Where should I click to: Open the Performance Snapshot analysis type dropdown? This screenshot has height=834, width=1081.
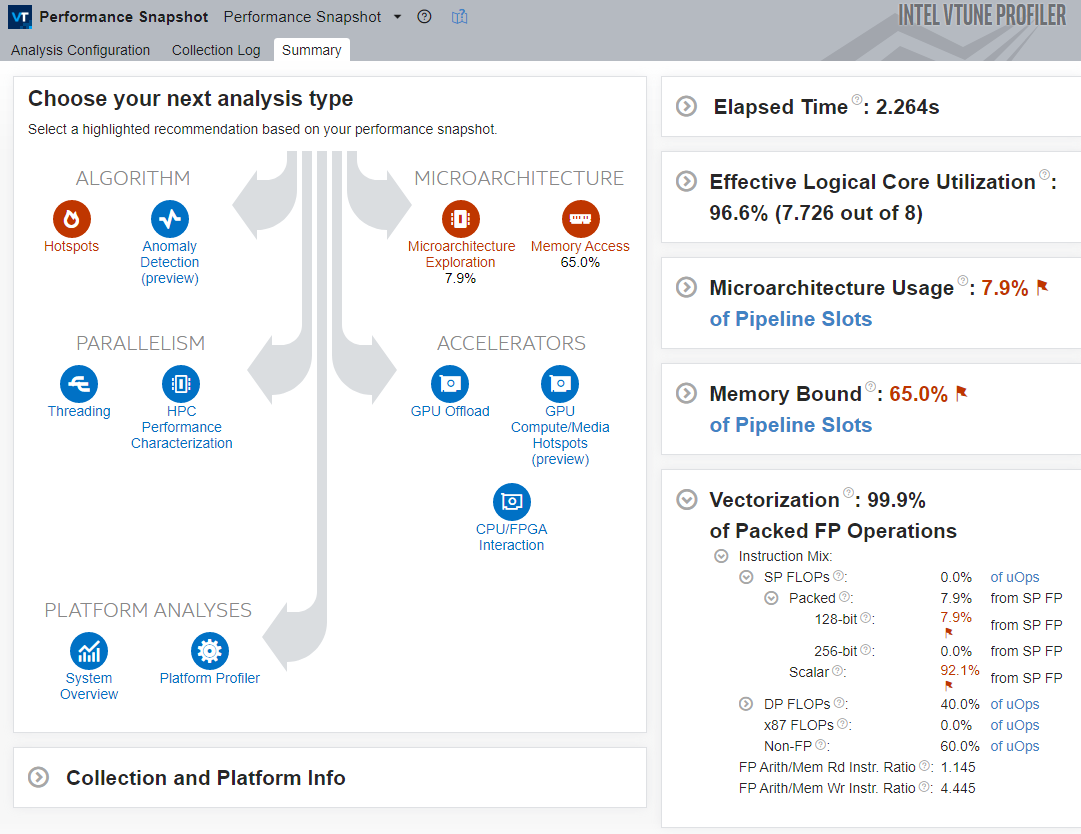[x=398, y=17]
